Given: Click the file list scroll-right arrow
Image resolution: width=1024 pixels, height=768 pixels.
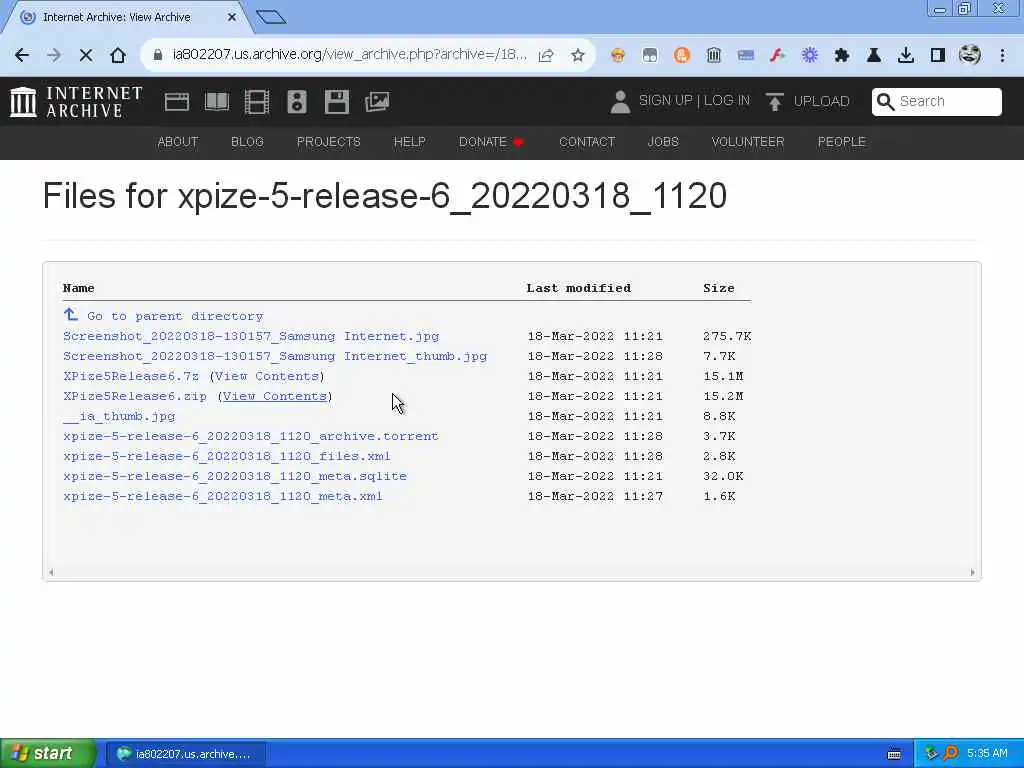Looking at the screenshot, I should [x=972, y=573].
